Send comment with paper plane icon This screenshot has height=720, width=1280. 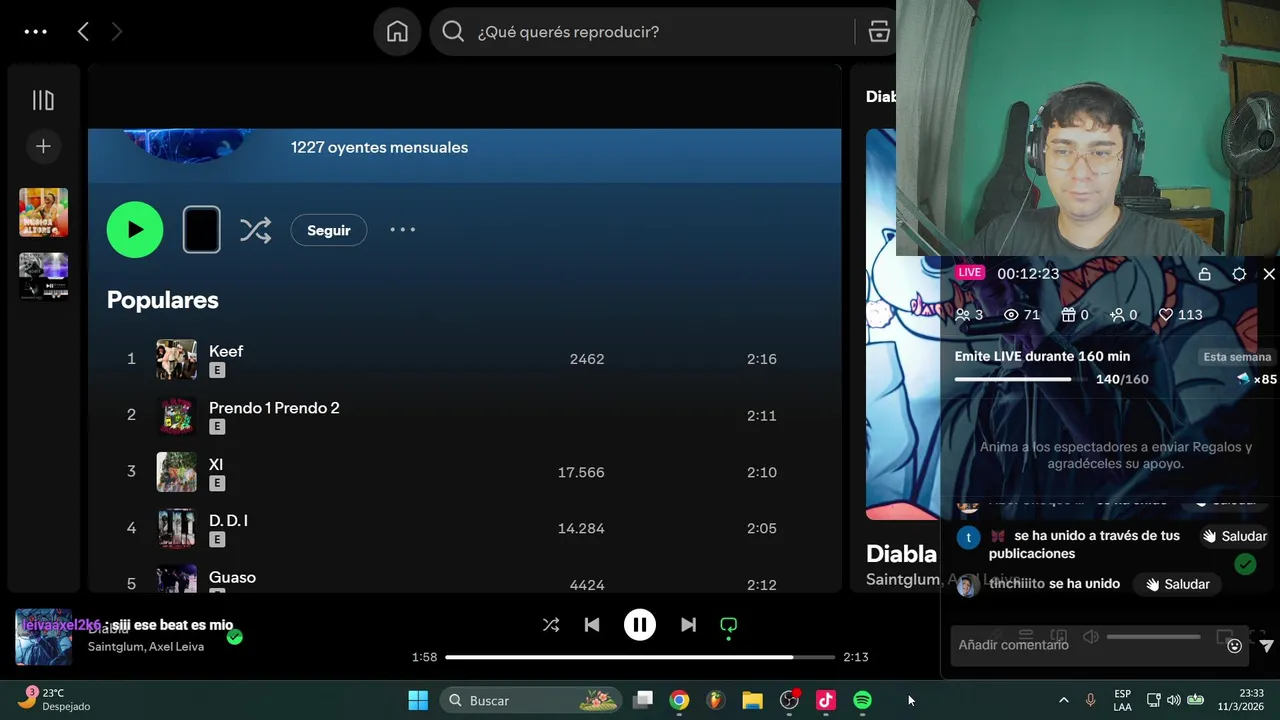pos(1266,646)
